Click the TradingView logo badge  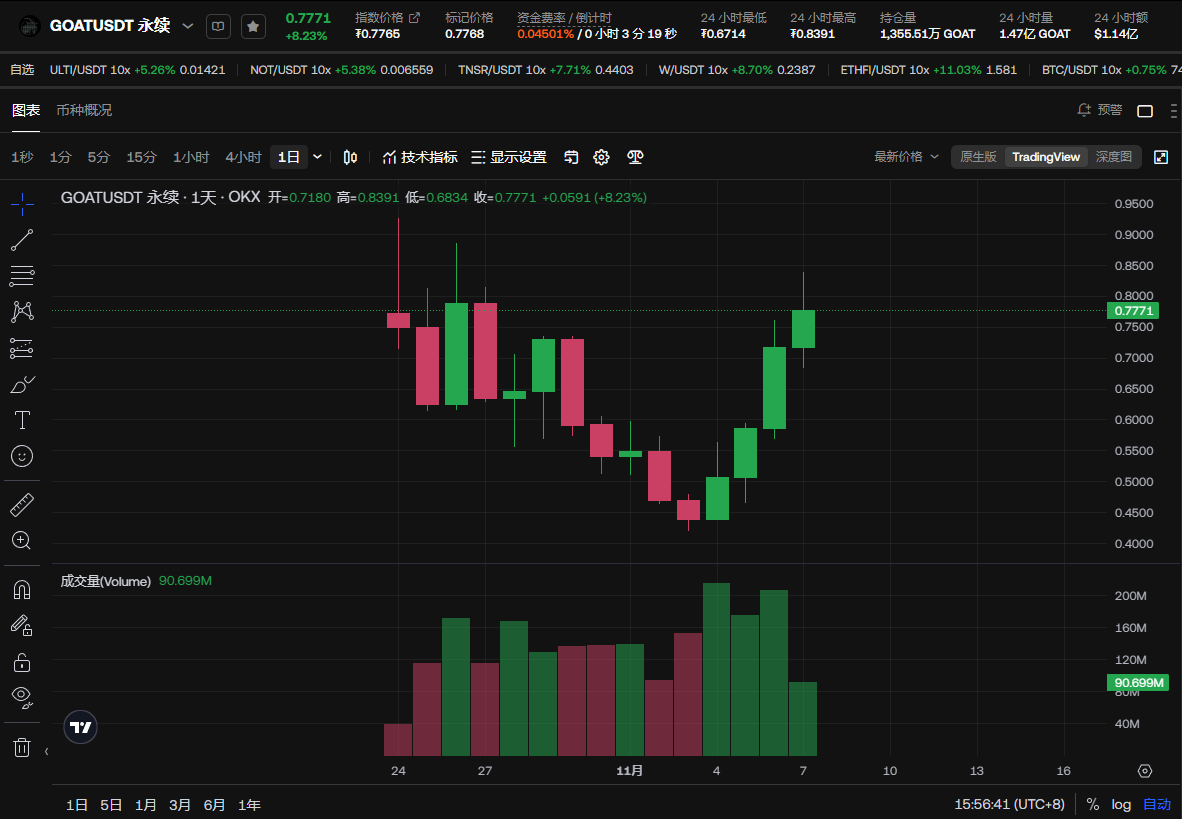pos(80,727)
